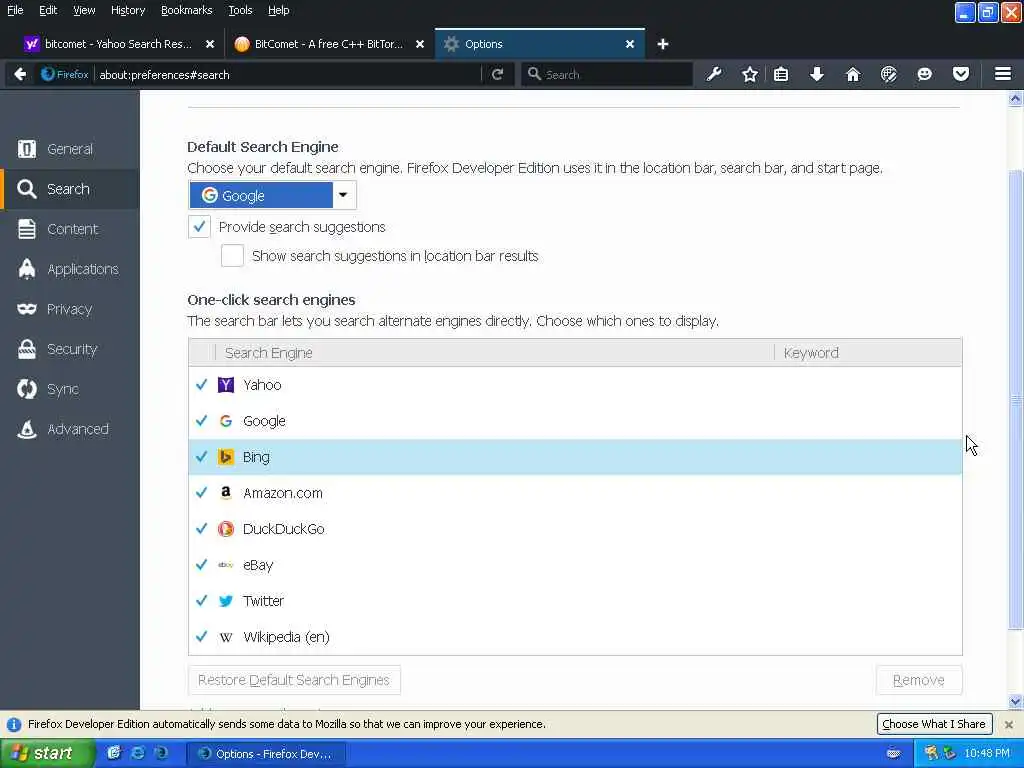Screen dimensions: 1024x768
Task: Click Choose What I Share button
Action: click(x=934, y=724)
